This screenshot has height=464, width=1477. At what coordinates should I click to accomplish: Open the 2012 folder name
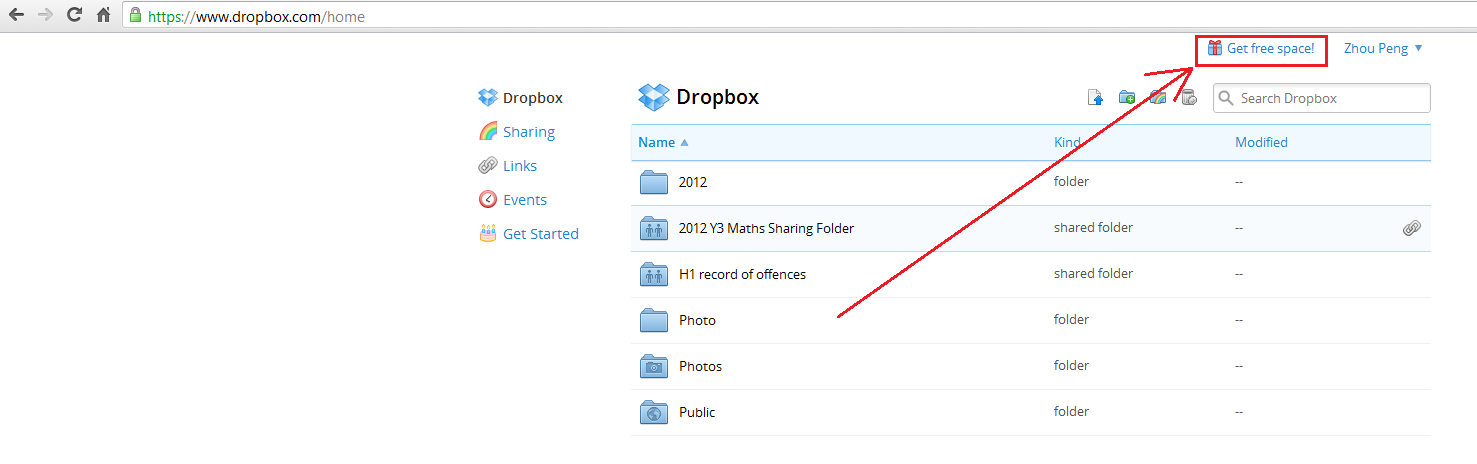[x=693, y=182]
